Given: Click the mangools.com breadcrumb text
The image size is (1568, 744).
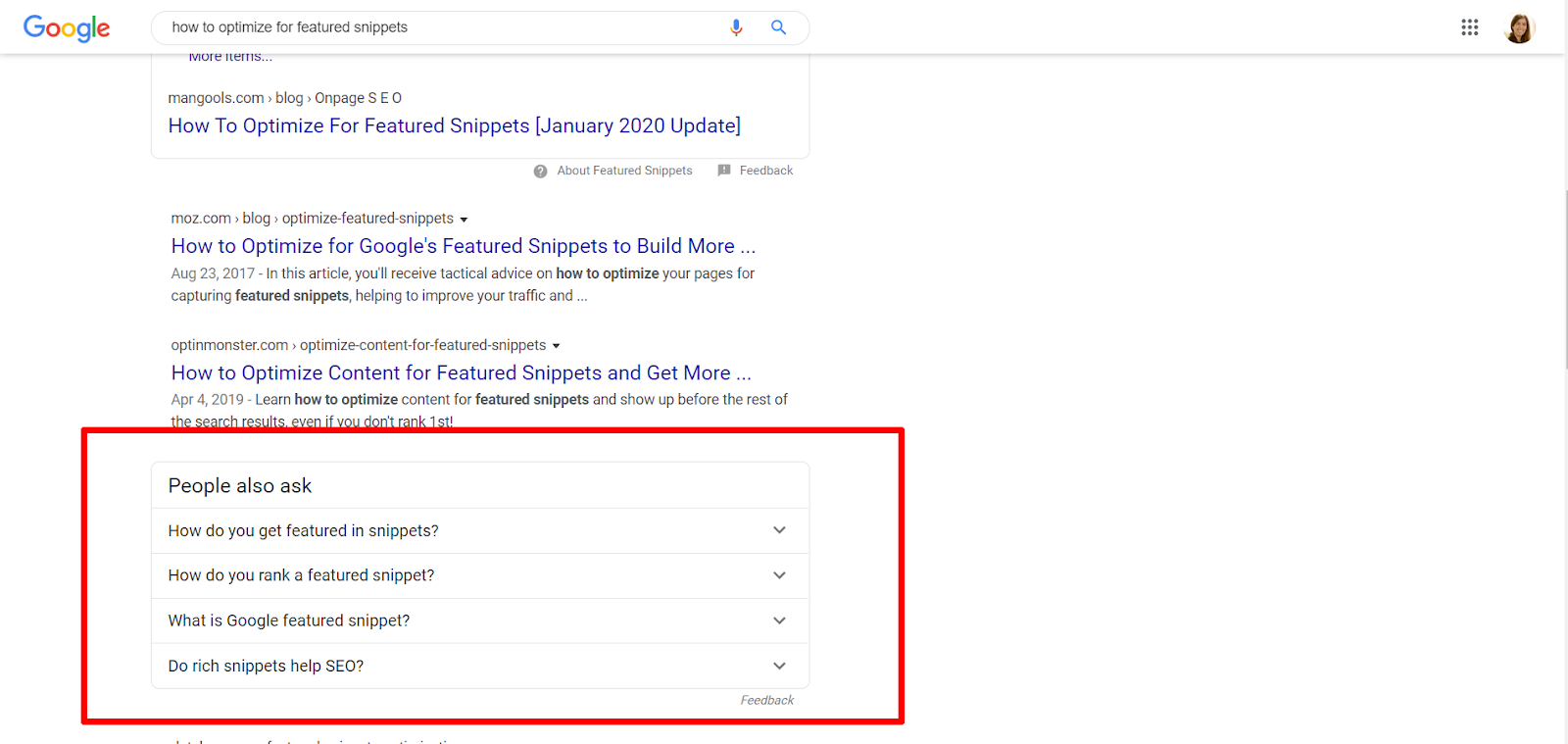Looking at the screenshot, I should coord(284,98).
